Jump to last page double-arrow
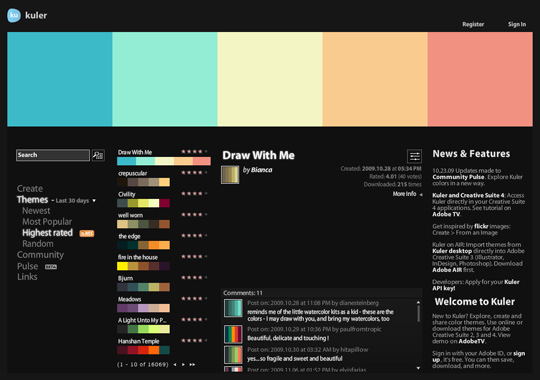 [192, 364]
